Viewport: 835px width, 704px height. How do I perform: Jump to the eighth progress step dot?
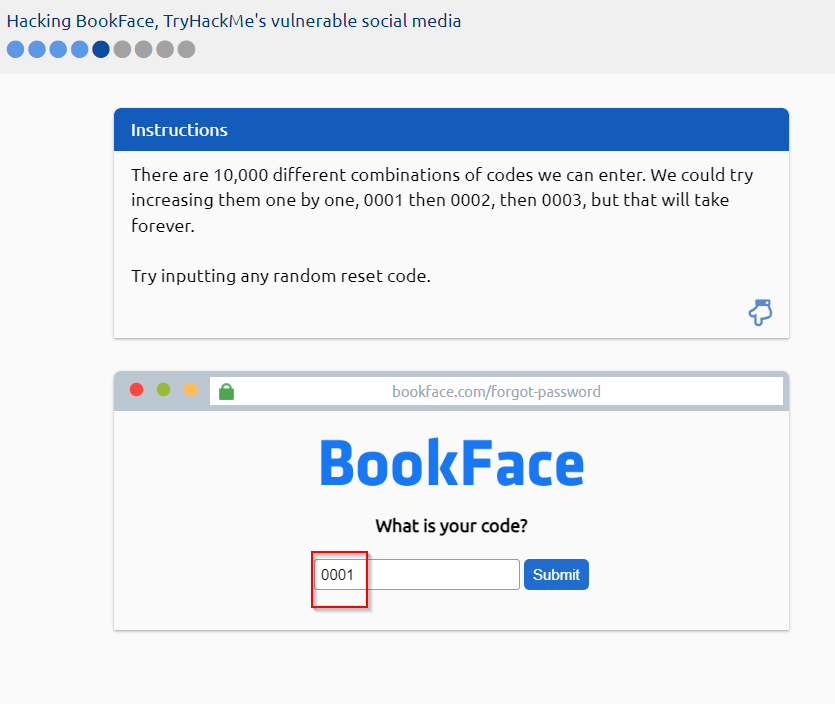[x=165, y=49]
